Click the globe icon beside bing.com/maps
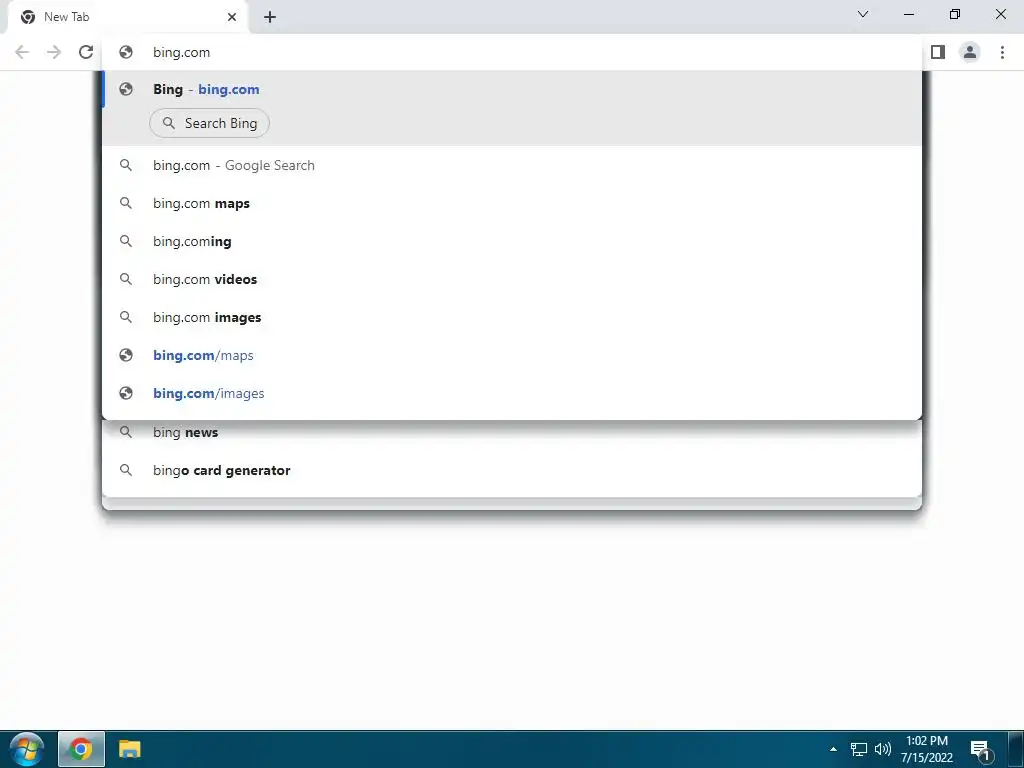Viewport: 1024px width, 768px height. [x=126, y=355]
